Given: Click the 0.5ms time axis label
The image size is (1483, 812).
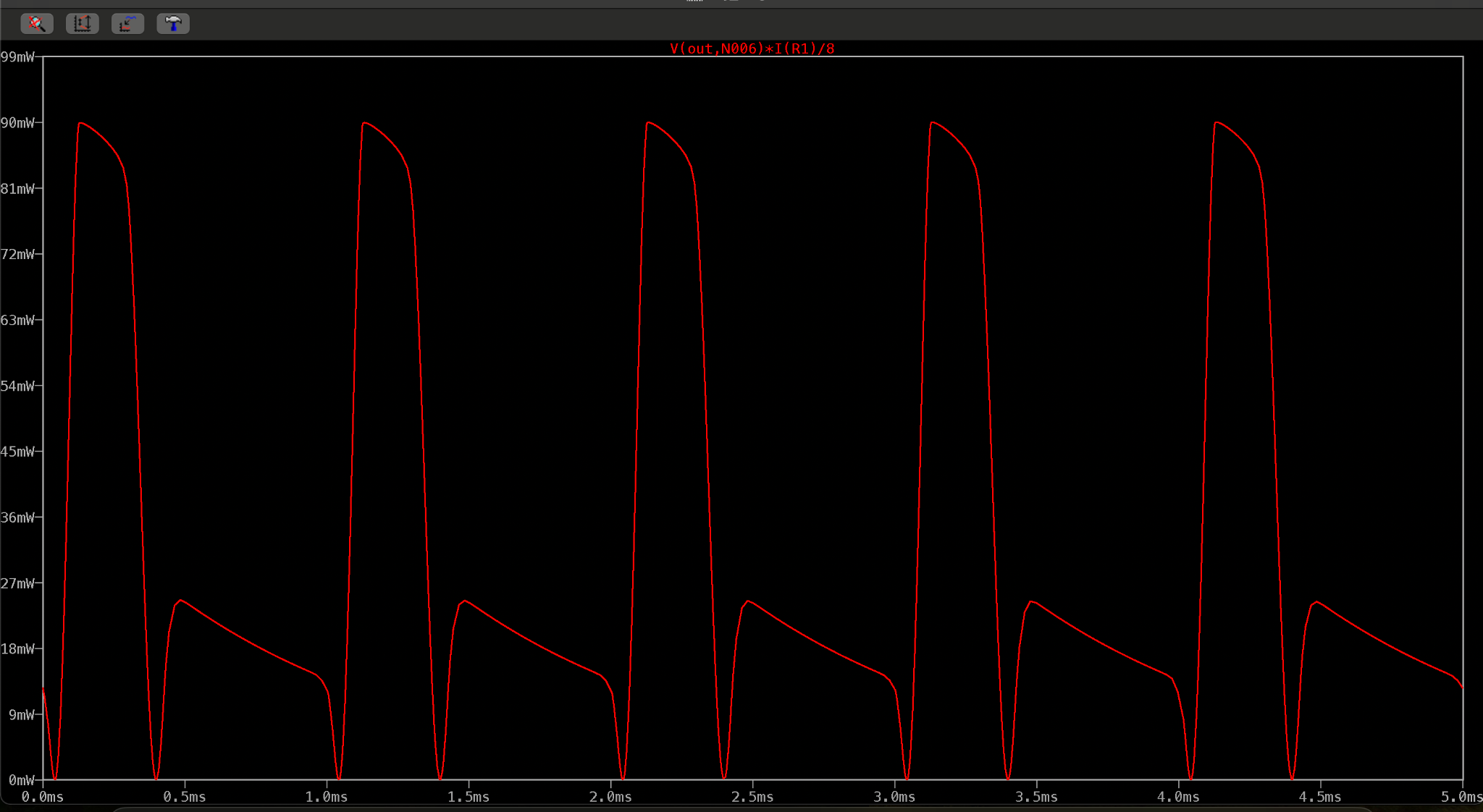Looking at the screenshot, I should tap(185, 797).
